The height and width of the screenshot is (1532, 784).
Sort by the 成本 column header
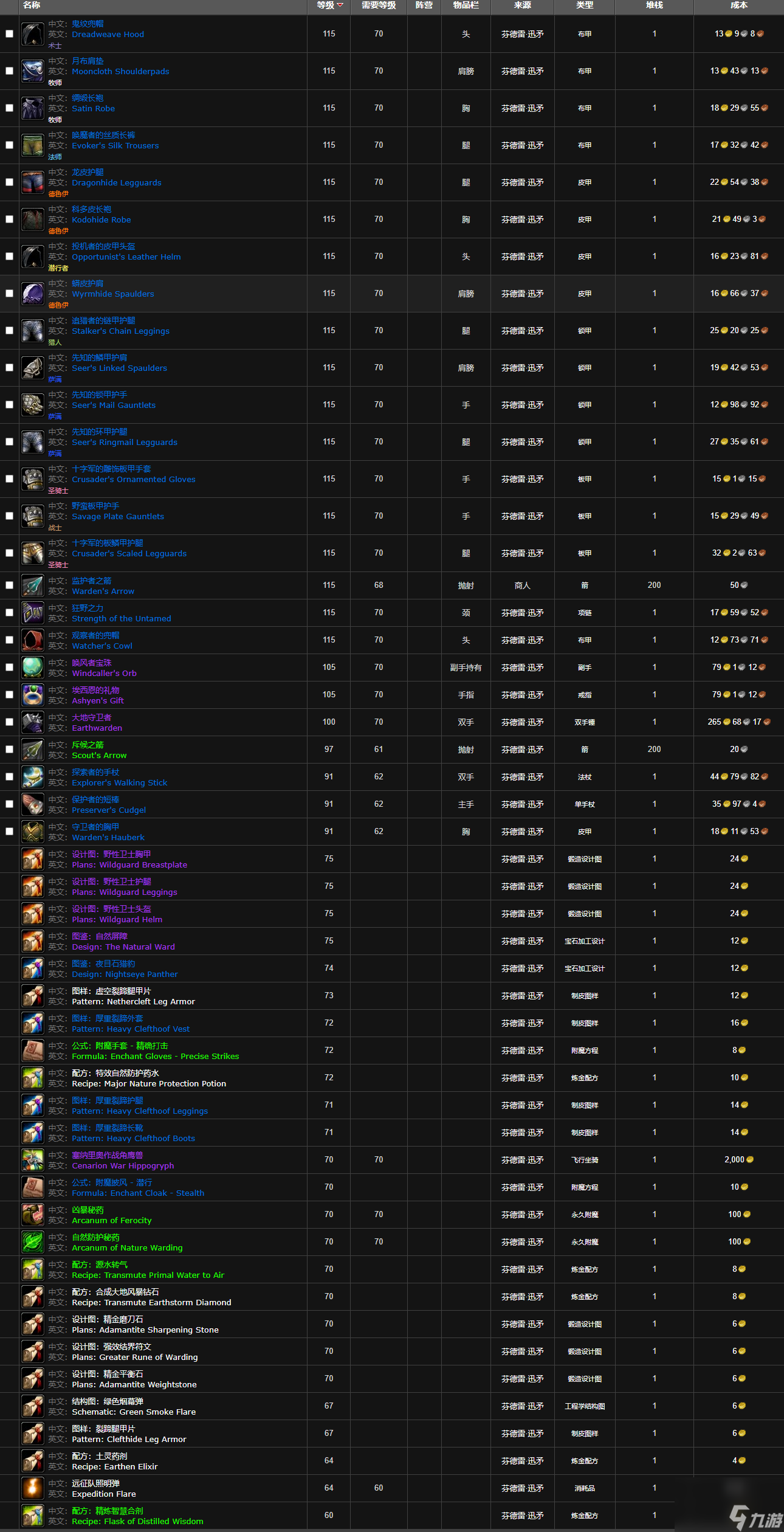738,5
